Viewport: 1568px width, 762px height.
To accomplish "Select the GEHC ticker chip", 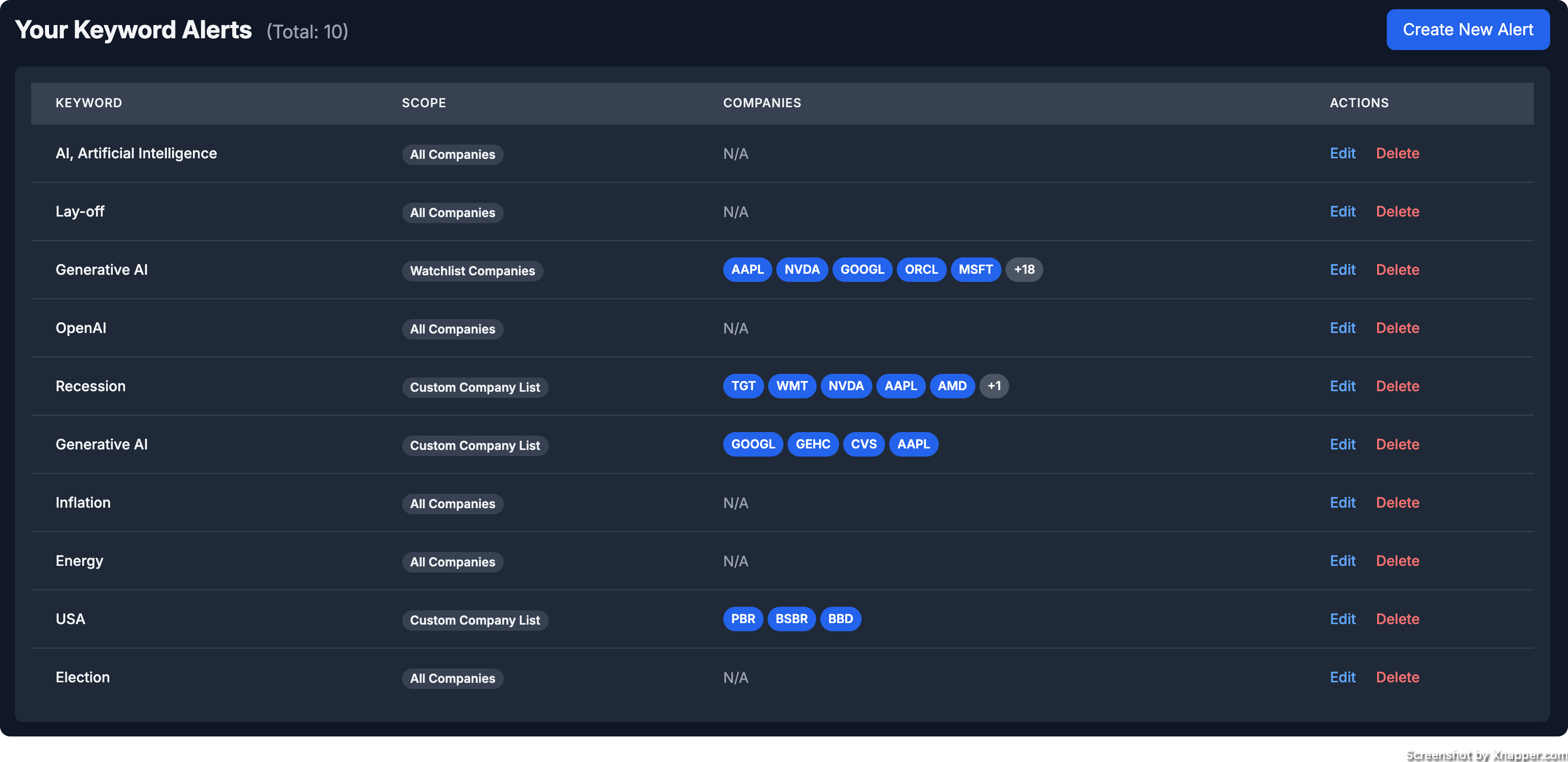I will coord(813,444).
